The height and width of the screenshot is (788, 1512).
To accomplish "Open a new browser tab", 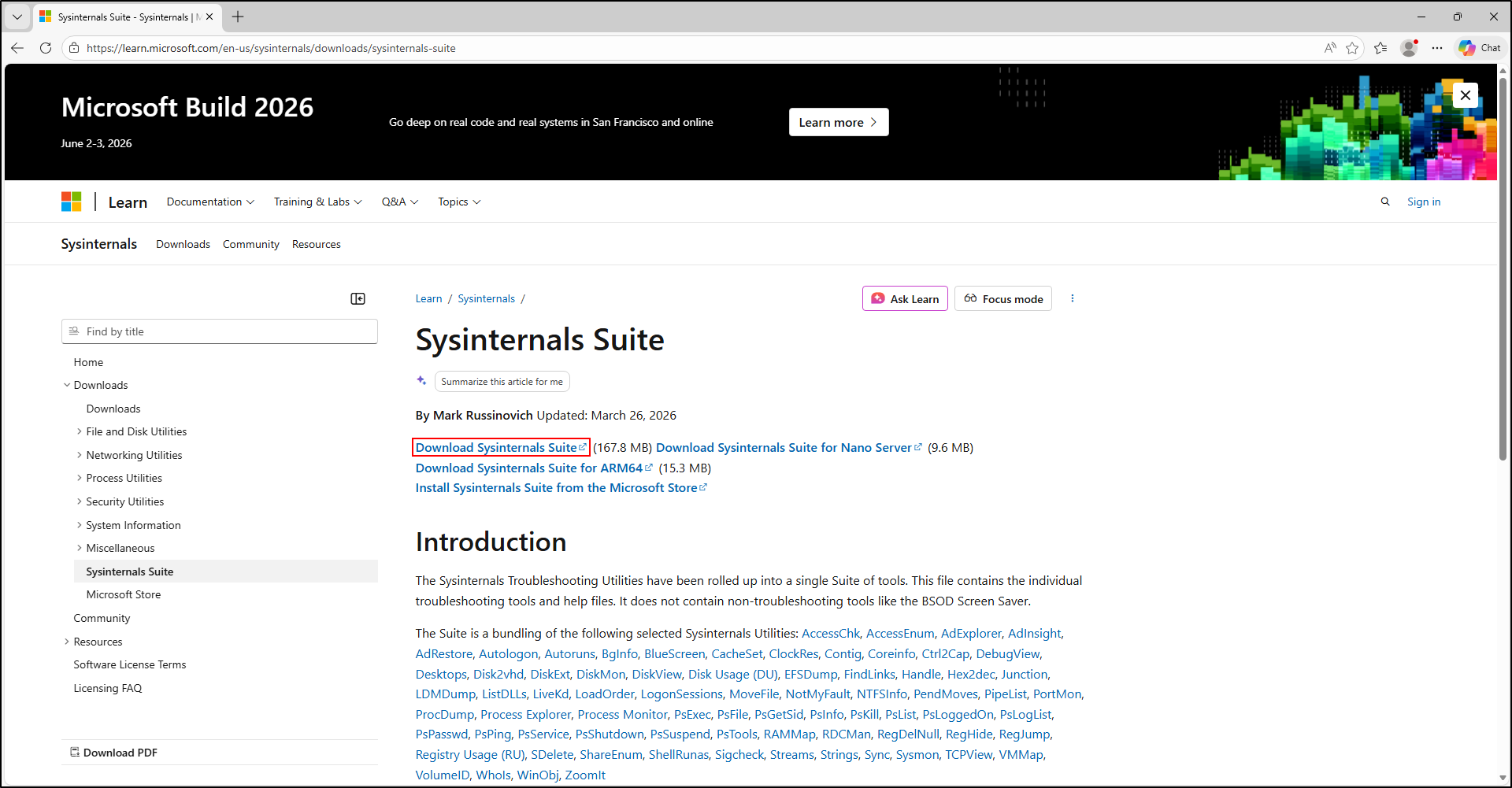I will click(x=238, y=17).
